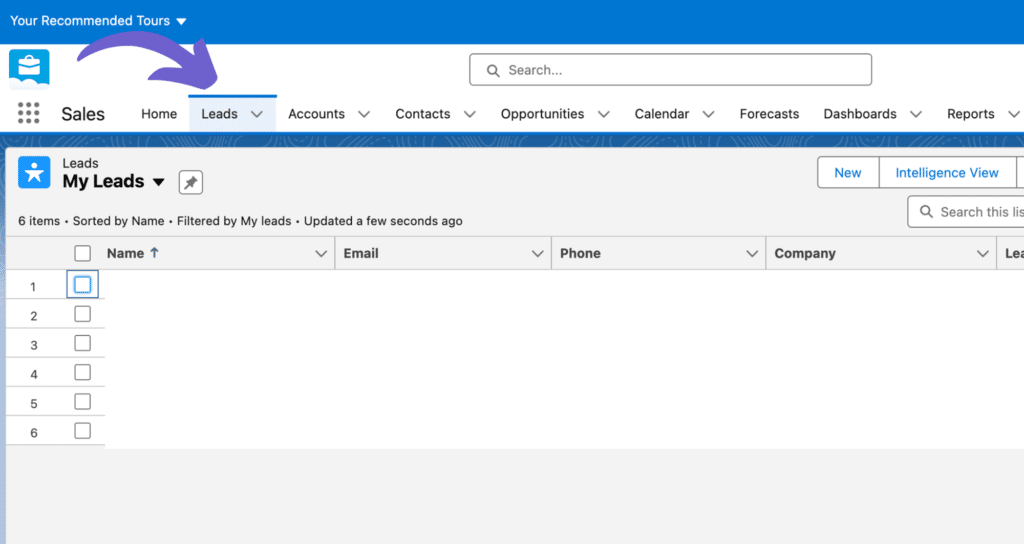Viewport: 1024px width, 544px height.
Task: Click the Name column sort arrow
Action: 154,253
